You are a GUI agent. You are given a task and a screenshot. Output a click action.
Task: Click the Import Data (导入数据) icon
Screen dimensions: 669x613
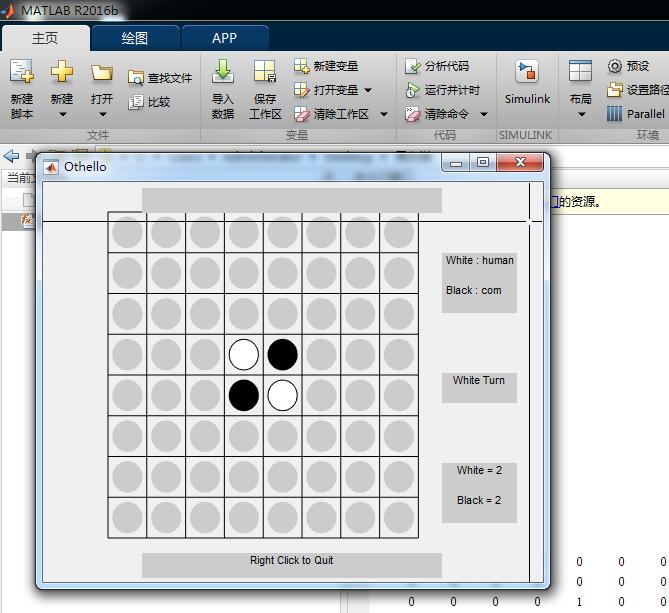223,71
